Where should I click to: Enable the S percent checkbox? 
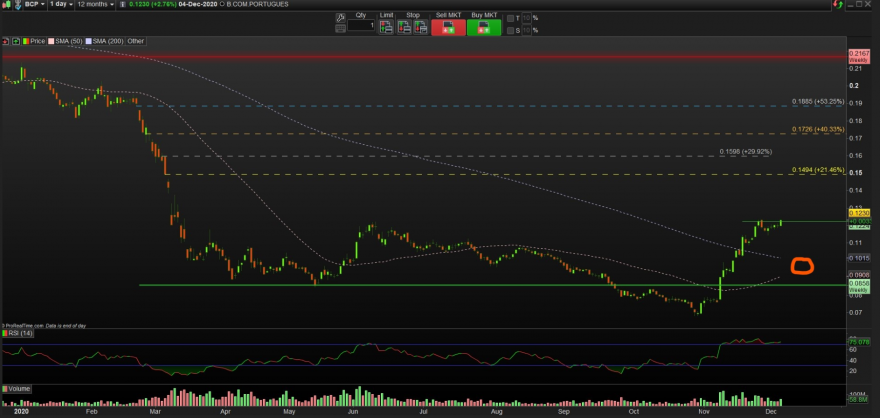[x=510, y=30]
